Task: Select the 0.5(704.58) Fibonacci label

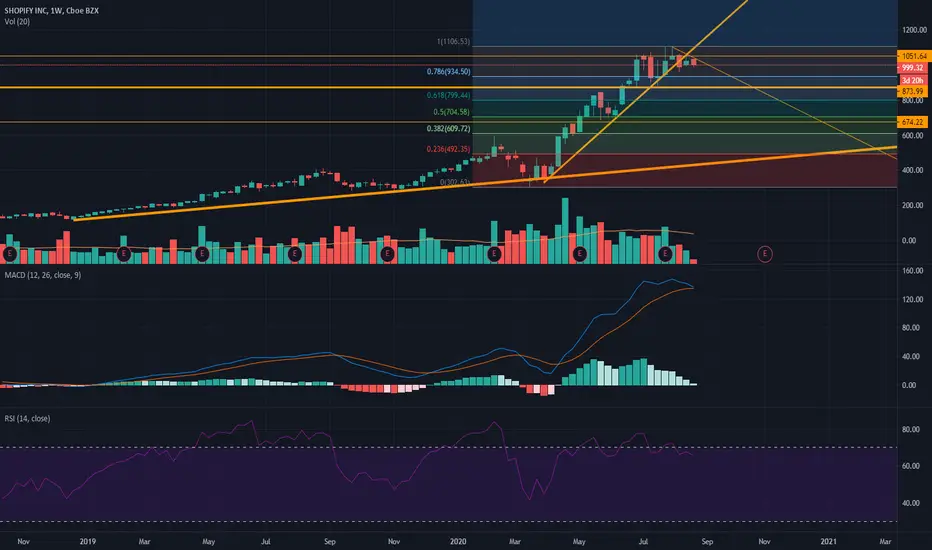Action: click(x=452, y=112)
